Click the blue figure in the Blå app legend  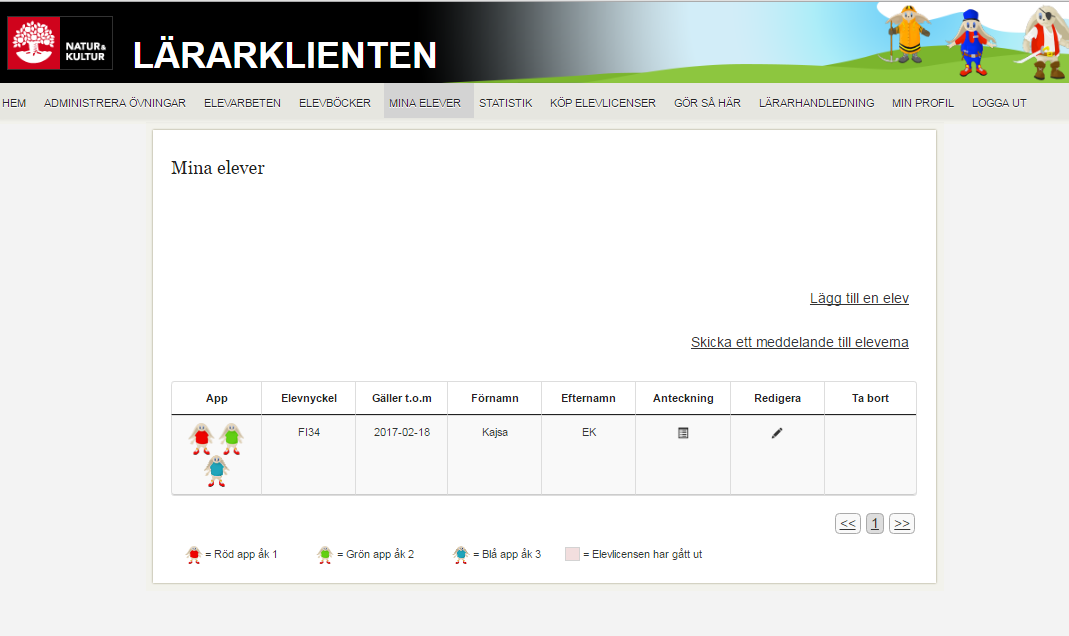(461, 555)
